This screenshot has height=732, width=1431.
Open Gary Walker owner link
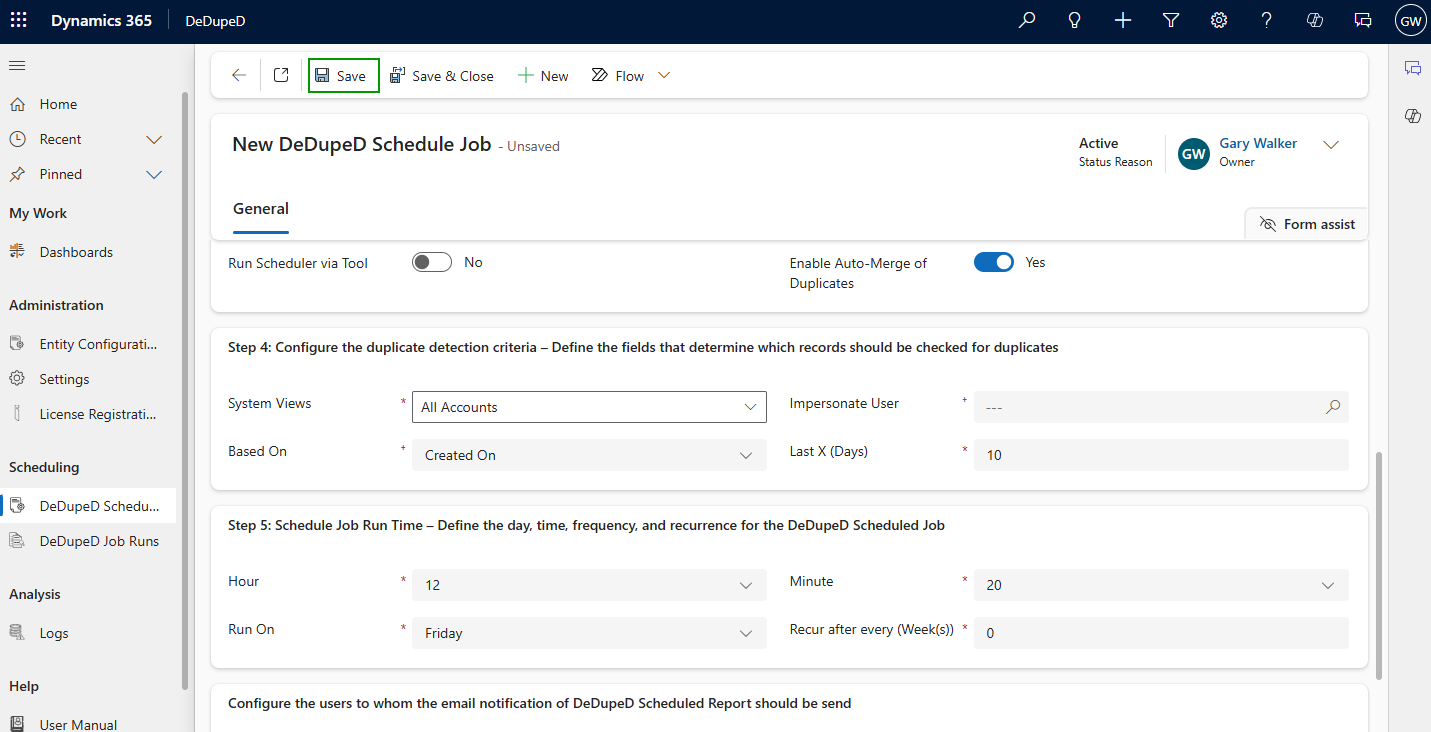pyautogui.click(x=1258, y=144)
